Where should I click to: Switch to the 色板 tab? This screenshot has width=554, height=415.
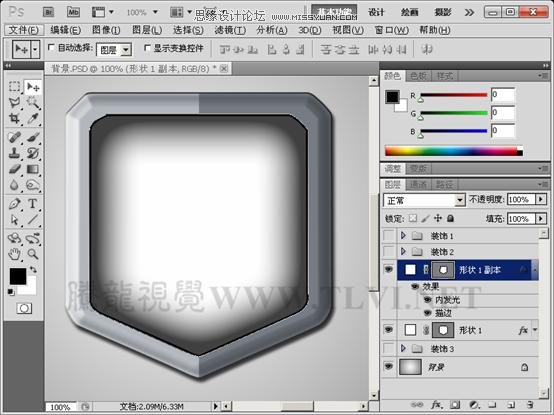418,76
